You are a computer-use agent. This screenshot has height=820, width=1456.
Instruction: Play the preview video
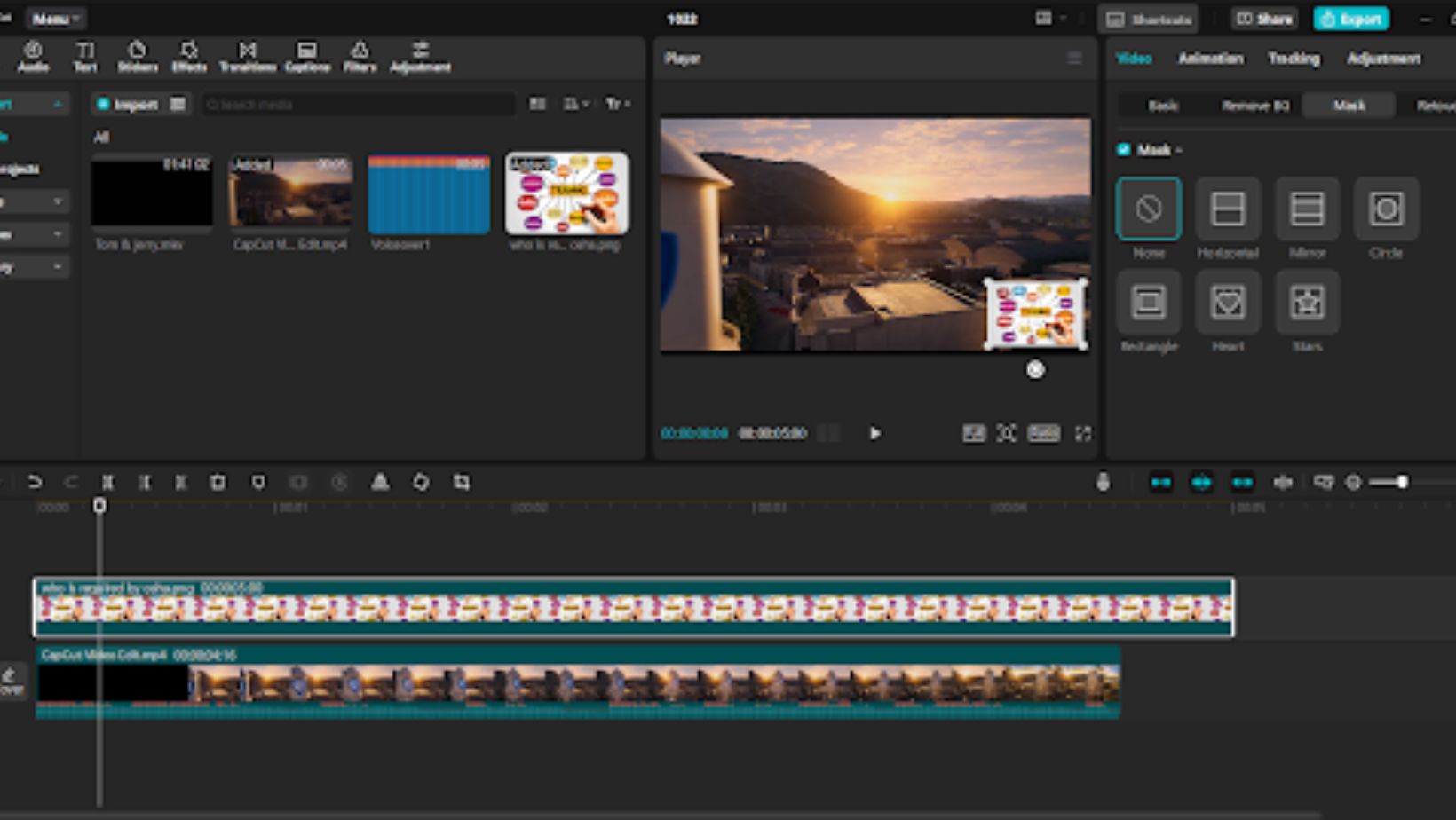pyautogui.click(x=875, y=433)
